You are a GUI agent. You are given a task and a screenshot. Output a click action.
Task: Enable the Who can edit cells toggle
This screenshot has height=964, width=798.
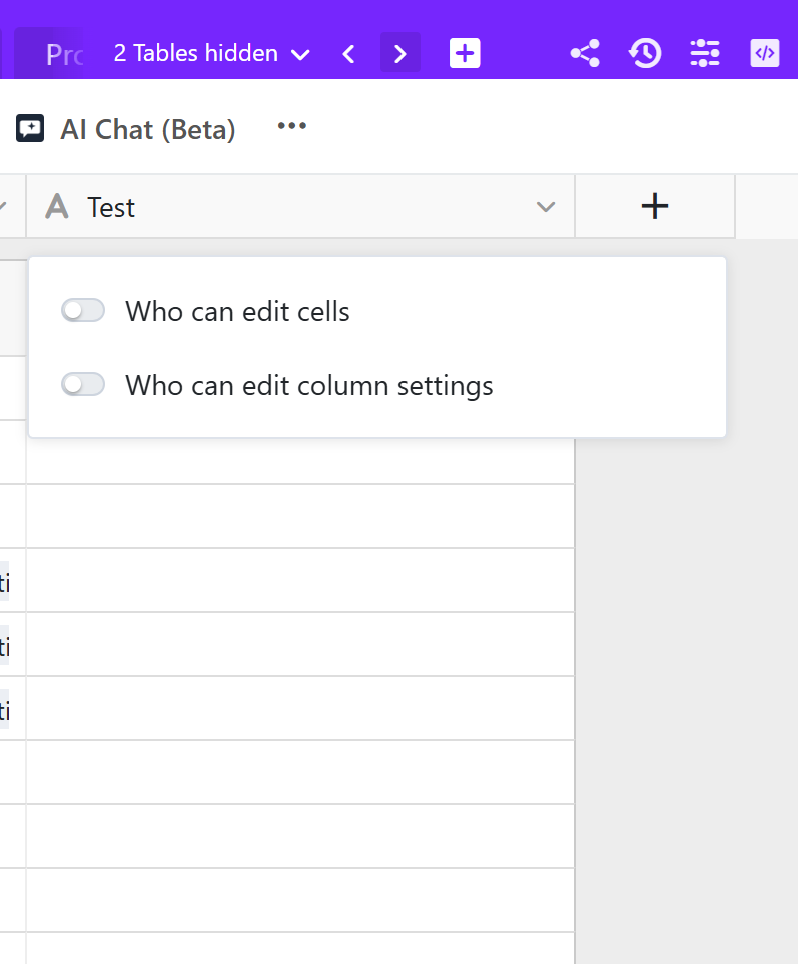pyautogui.click(x=83, y=310)
